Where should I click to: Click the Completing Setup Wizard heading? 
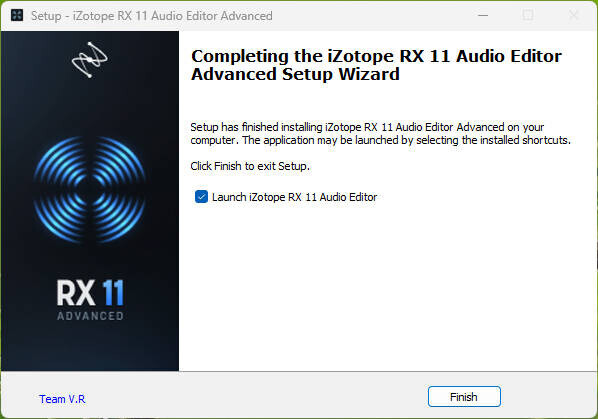click(376, 65)
